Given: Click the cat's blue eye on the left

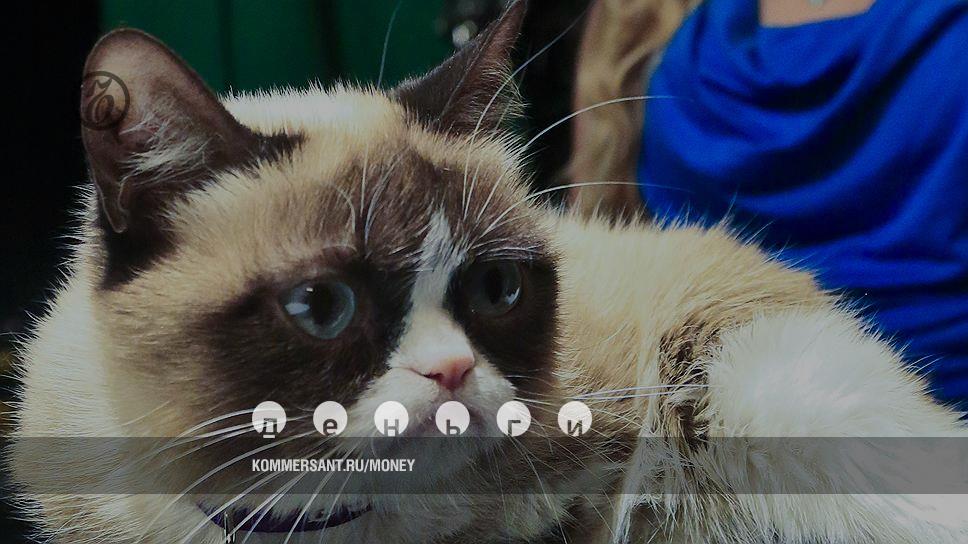Looking at the screenshot, I should [320, 306].
